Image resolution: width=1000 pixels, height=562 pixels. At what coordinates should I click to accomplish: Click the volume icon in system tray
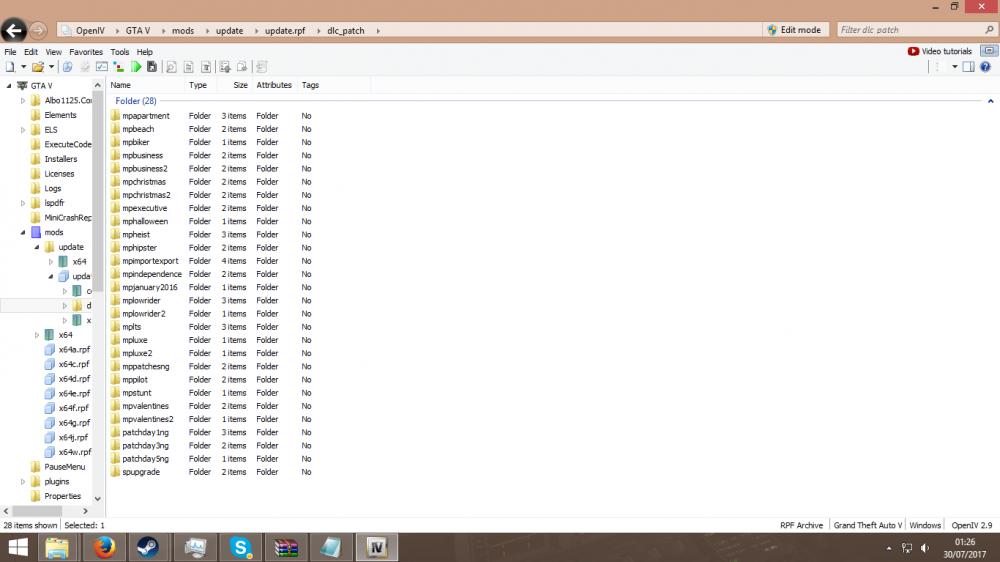point(925,548)
